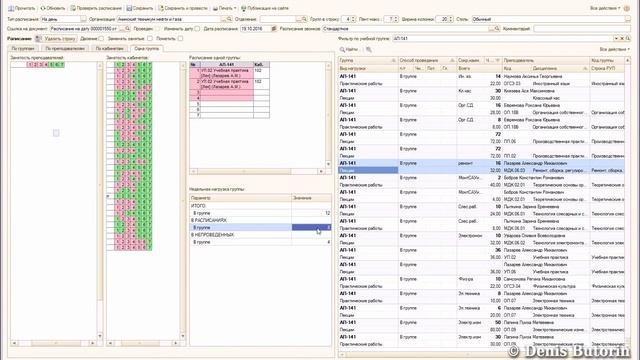The height and width of the screenshot is (360, 640).
Task: Select the В НЕПРОВЕДЕННЫХ row in weekly load
Action: 260,235
